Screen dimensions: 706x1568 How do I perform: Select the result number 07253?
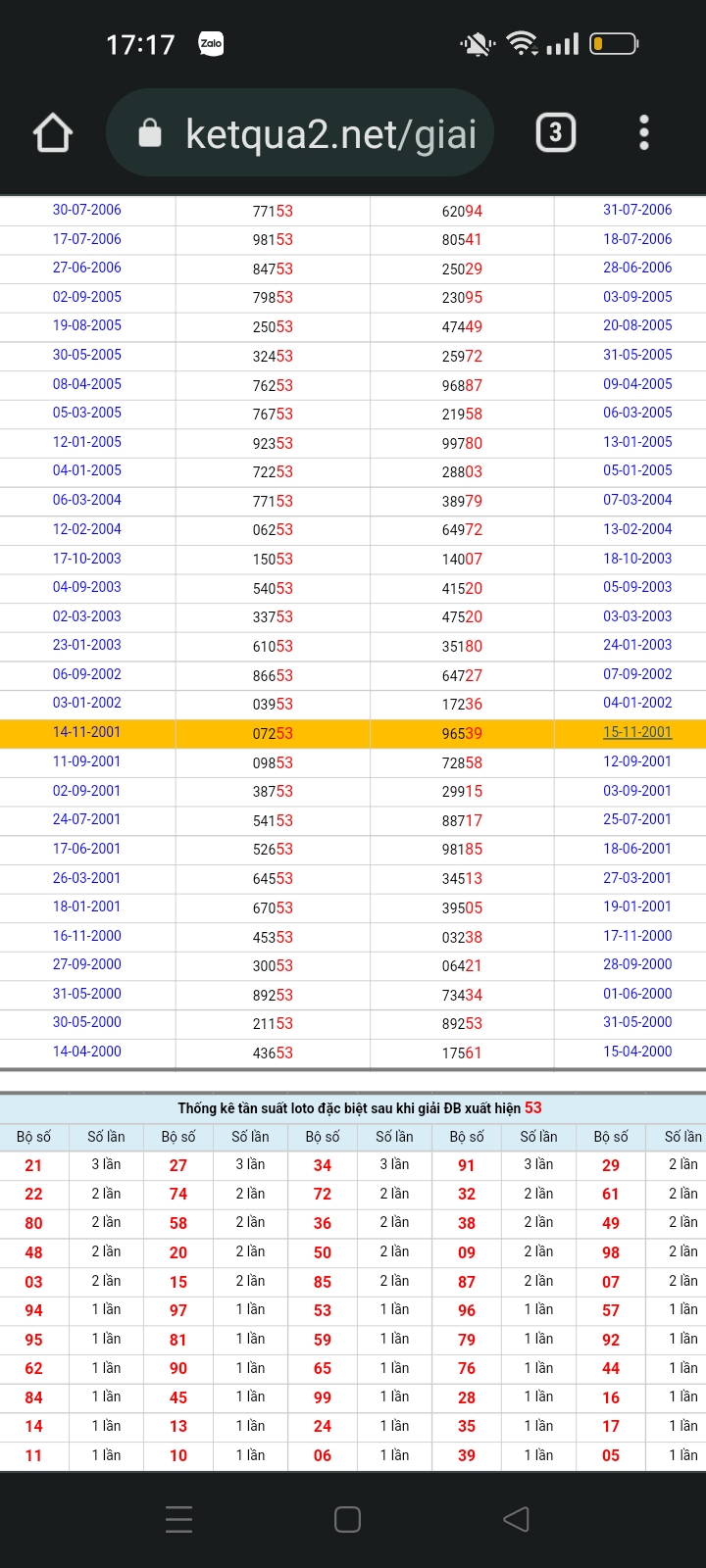(x=273, y=734)
